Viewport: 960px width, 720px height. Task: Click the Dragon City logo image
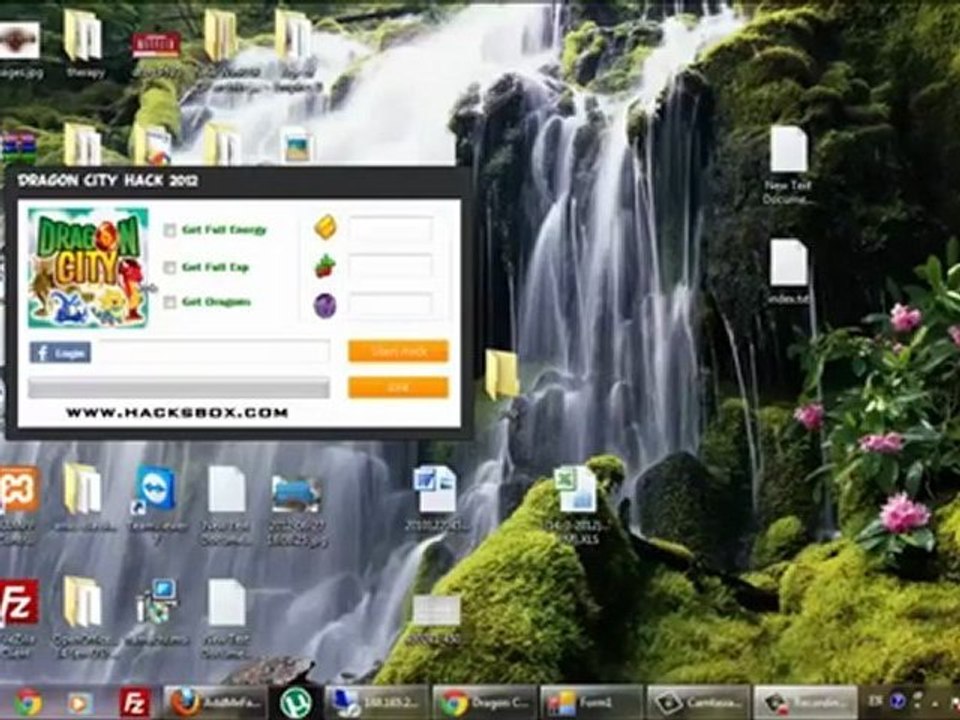[88, 268]
